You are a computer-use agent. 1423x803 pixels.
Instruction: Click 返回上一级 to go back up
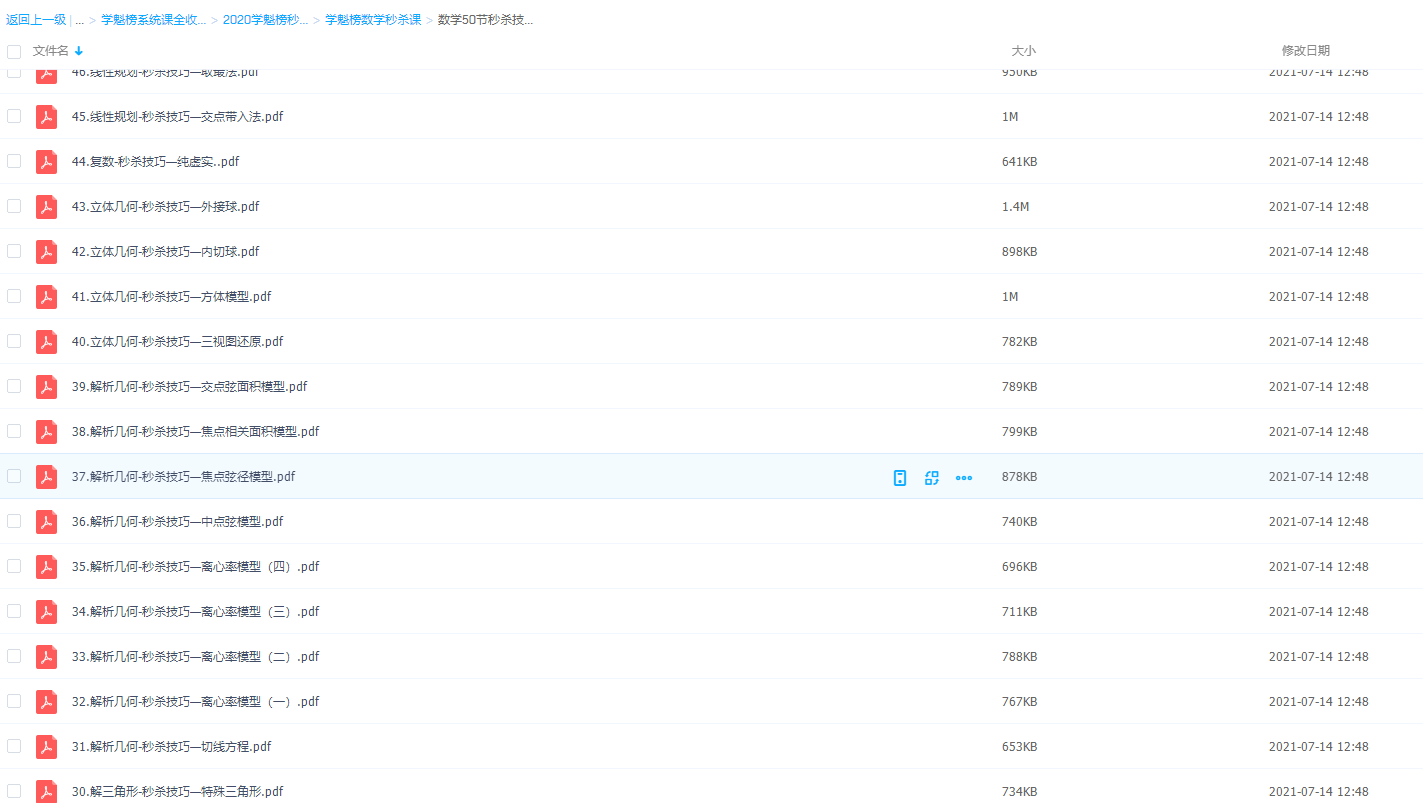36,20
